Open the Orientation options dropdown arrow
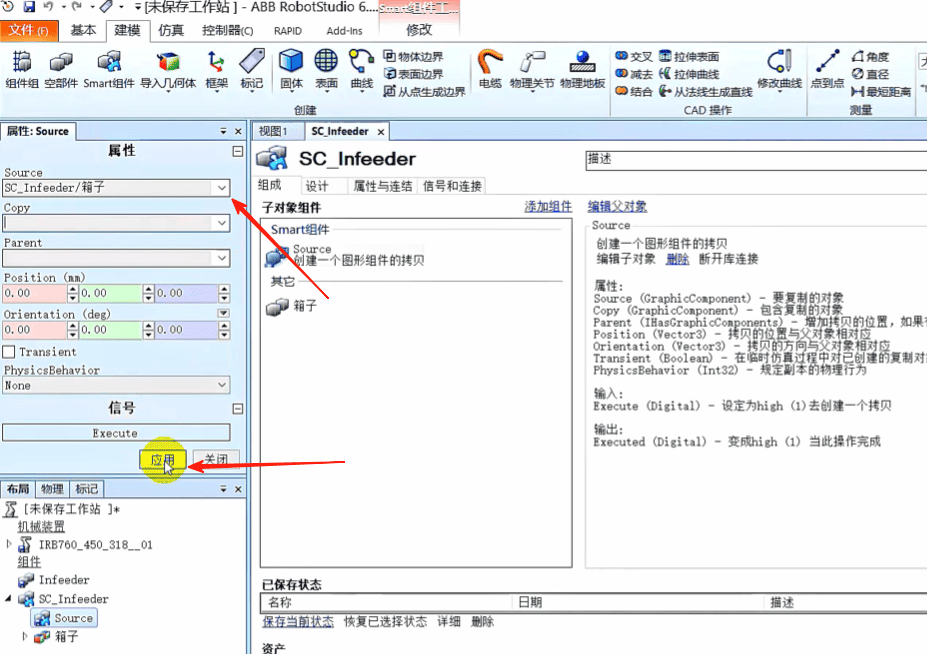Image resolution: width=927 pixels, height=654 pixels. pos(223,313)
